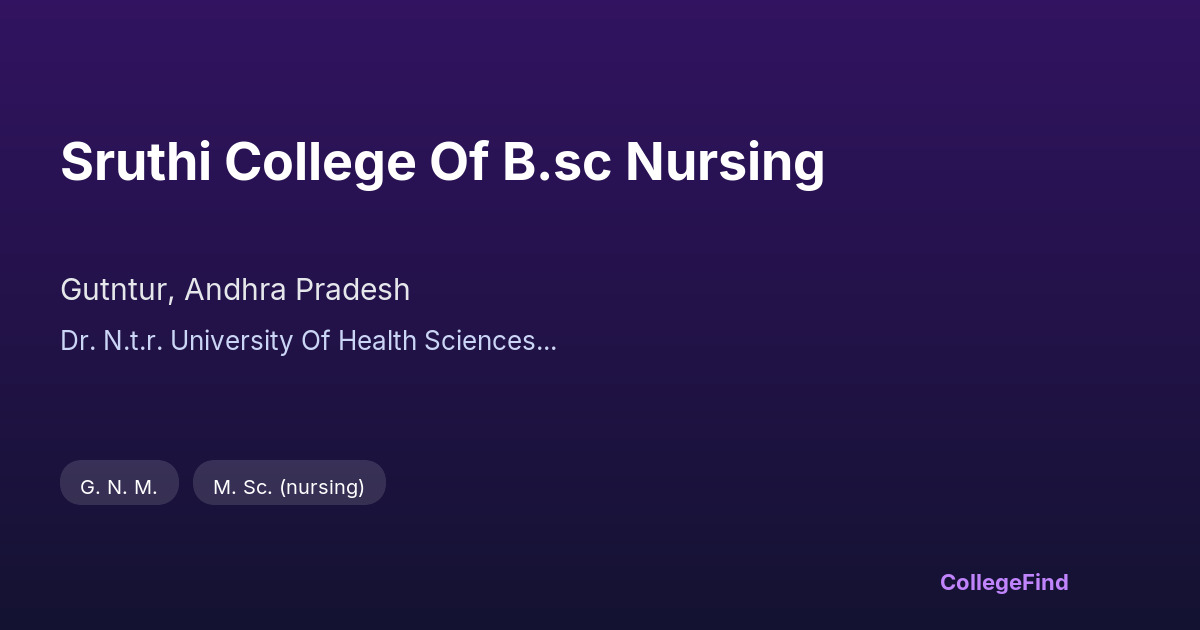The height and width of the screenshot is (630, 1200).
Task: Open the CollegeFind brand logo
Action: [1003, 582]
